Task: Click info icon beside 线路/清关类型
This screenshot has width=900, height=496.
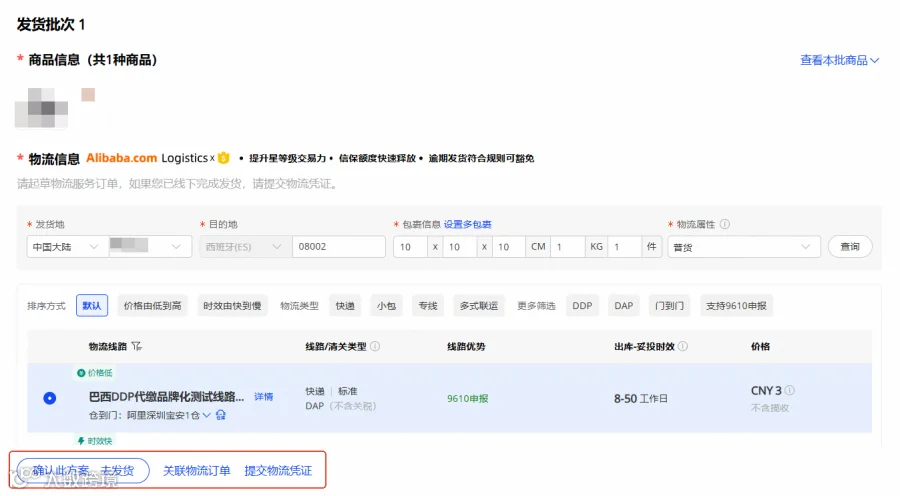Action: pos(375,346)
